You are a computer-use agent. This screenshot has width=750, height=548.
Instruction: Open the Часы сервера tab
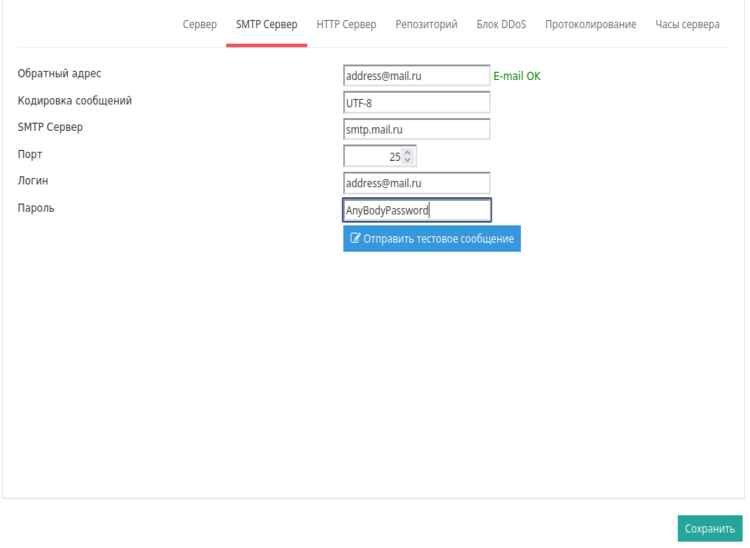tap(687, 24)
